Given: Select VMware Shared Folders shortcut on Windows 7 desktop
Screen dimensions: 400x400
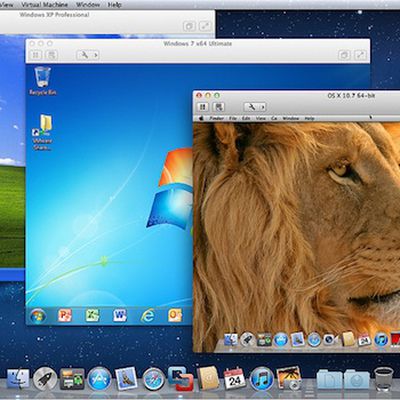Looking at the screenshot, I should pyautogui.click(x=42, y=133).
